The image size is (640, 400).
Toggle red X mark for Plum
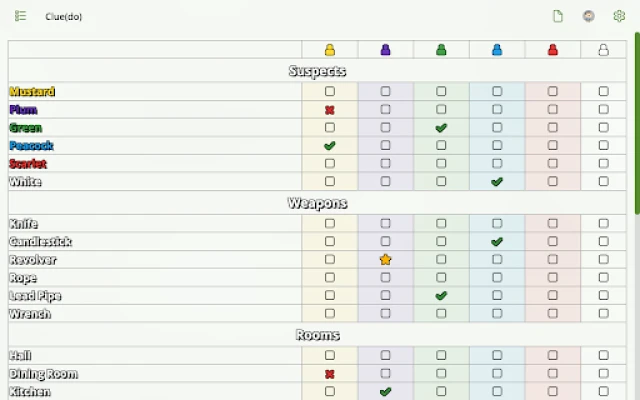pos(330,110)
